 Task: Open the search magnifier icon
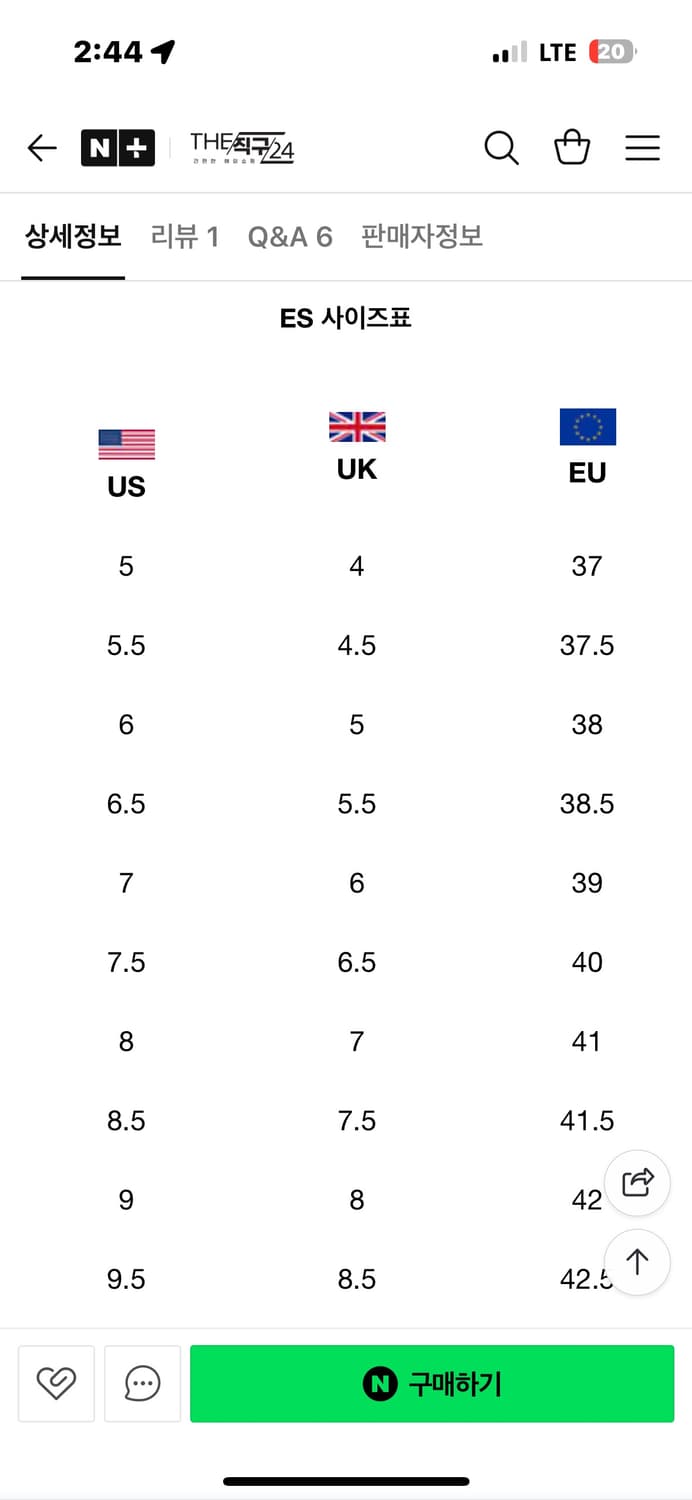point(501,149)
